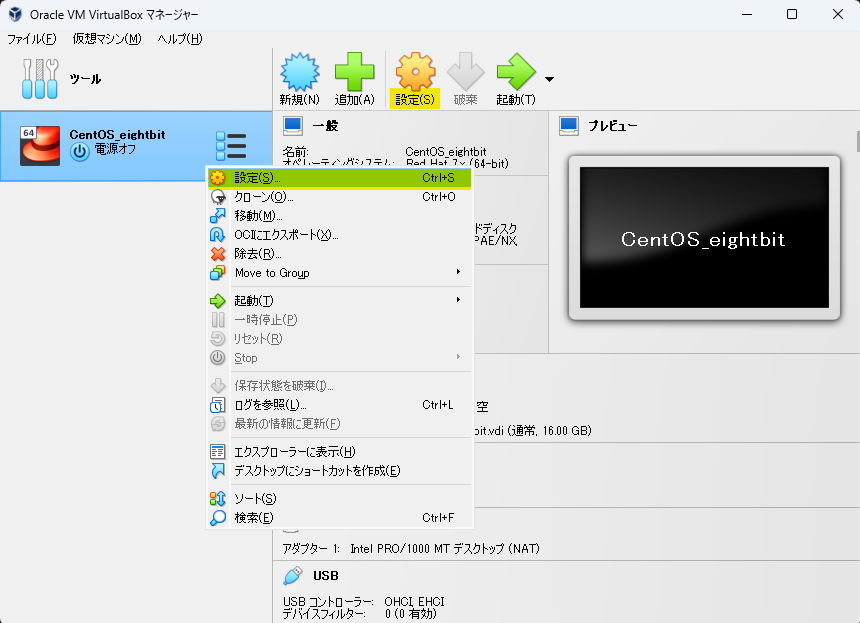The height and width of the screenshot is (623, 860).
Task: Click 保存状態を破棄(I)... menu entry
Action: point(340,386)
